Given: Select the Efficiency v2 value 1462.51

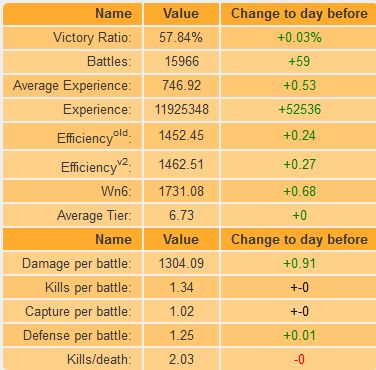Looking at the screenshot, I should 181,164.
